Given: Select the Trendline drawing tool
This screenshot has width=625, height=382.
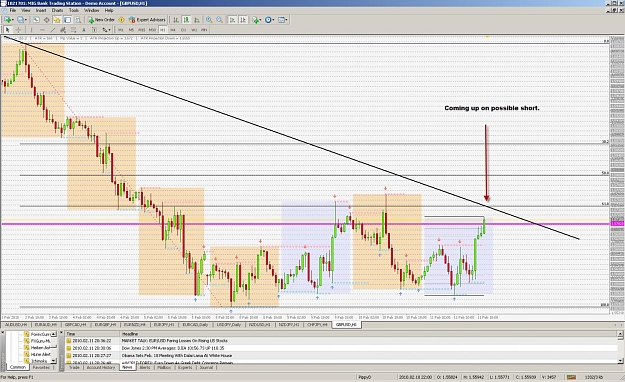Looking at the screenshot, I should coord(53,30).
